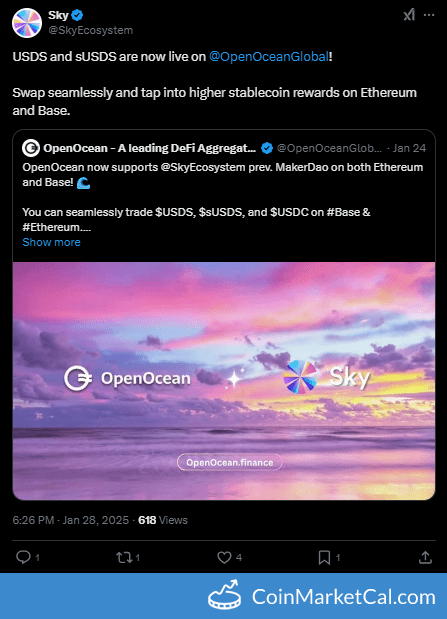Click the CoinMarketCal.com logo banner
The height and width of the screenshot is (619, 447).
click(322, 596)
